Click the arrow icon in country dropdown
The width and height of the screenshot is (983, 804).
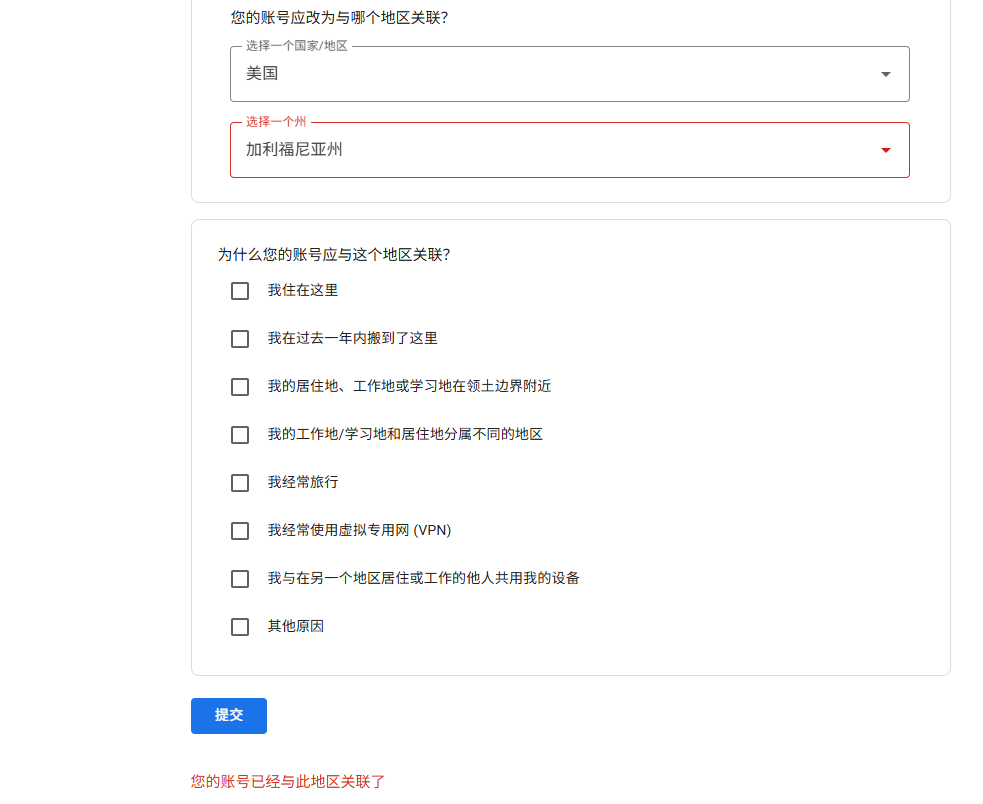point(885,75)
